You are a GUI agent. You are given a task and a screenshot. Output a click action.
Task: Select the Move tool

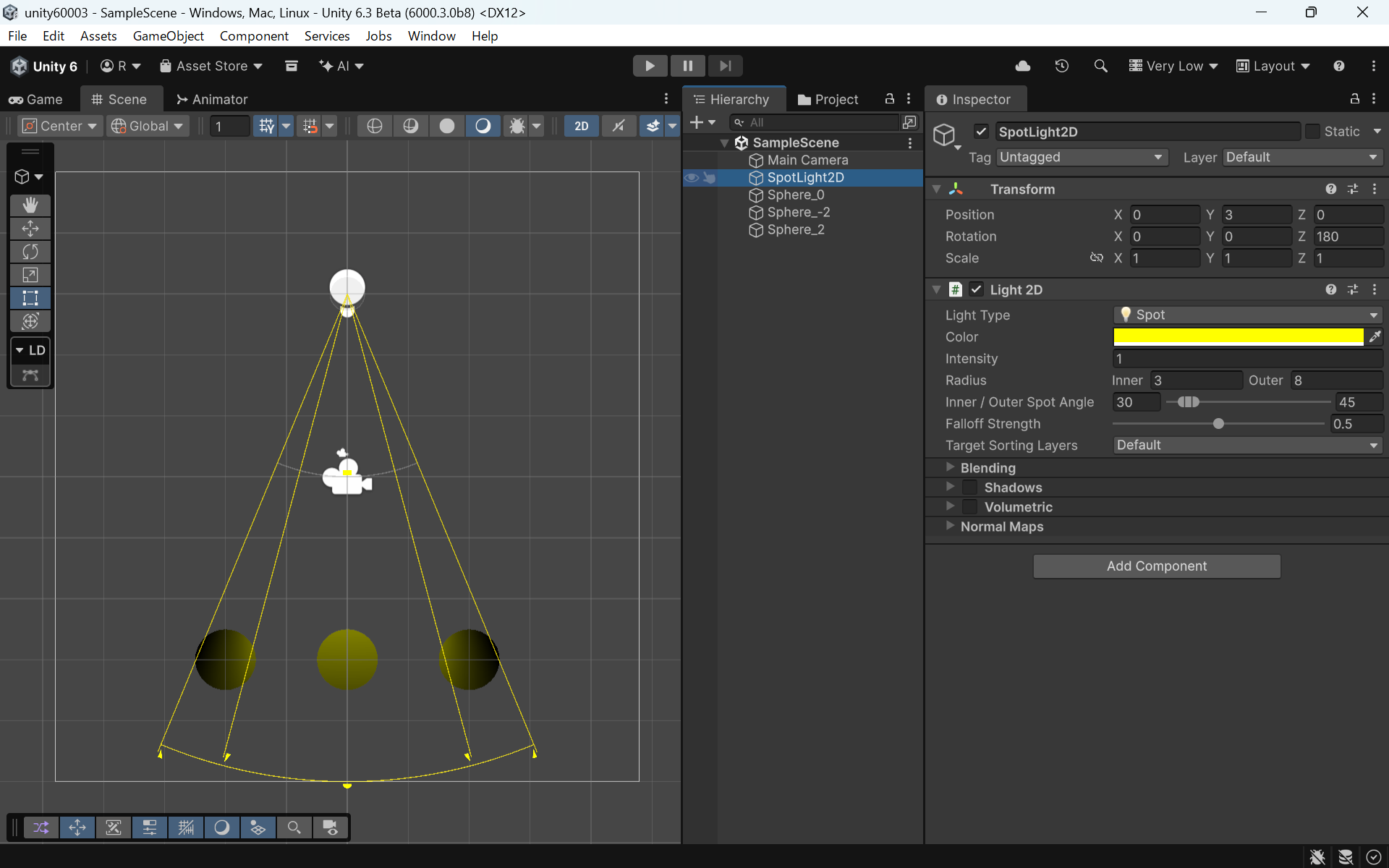[x=30, y=229]
